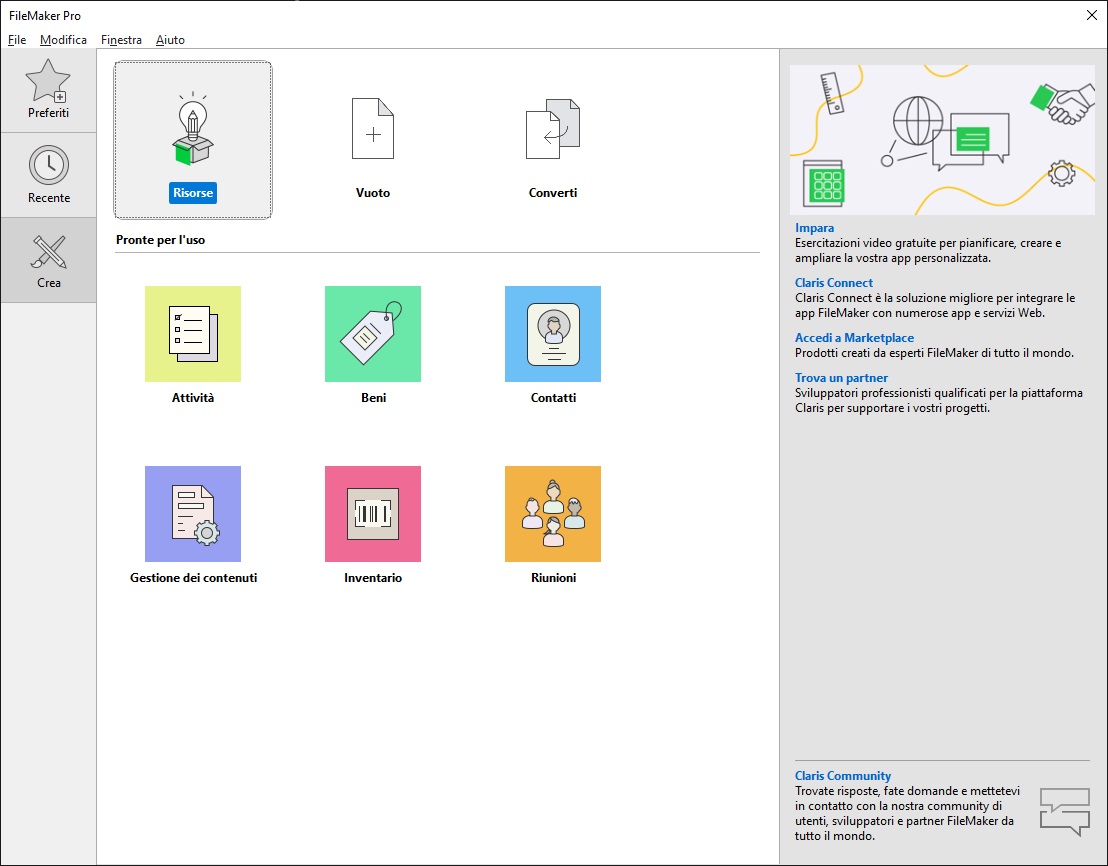Click the Accedi a Marketplace link
1108x866 pixels.
point(854,338)
